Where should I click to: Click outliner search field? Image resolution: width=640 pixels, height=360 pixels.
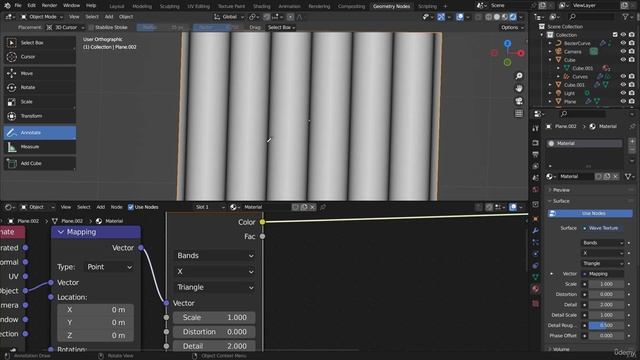tap(592, 17)
